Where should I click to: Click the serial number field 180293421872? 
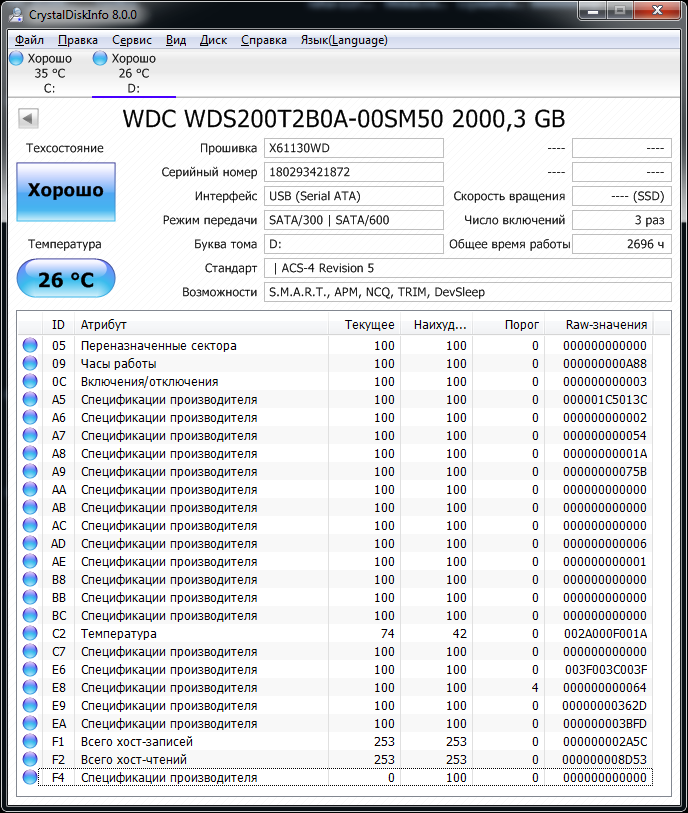click(x=354, y=172)
